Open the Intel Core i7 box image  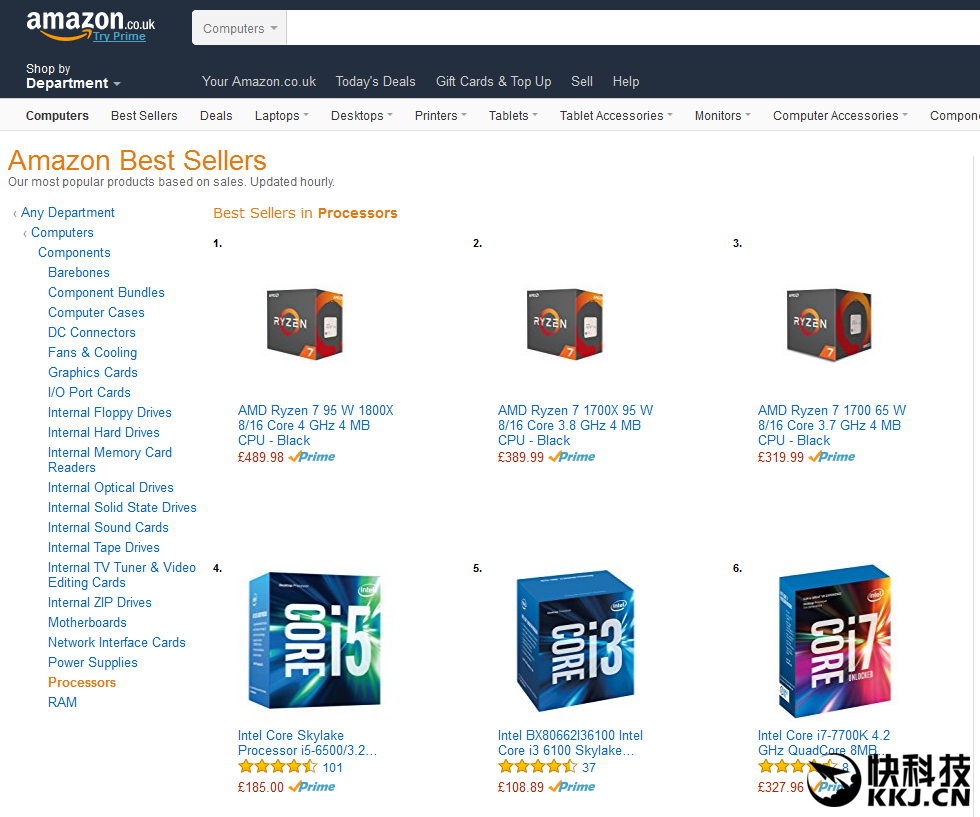point(834,641)
